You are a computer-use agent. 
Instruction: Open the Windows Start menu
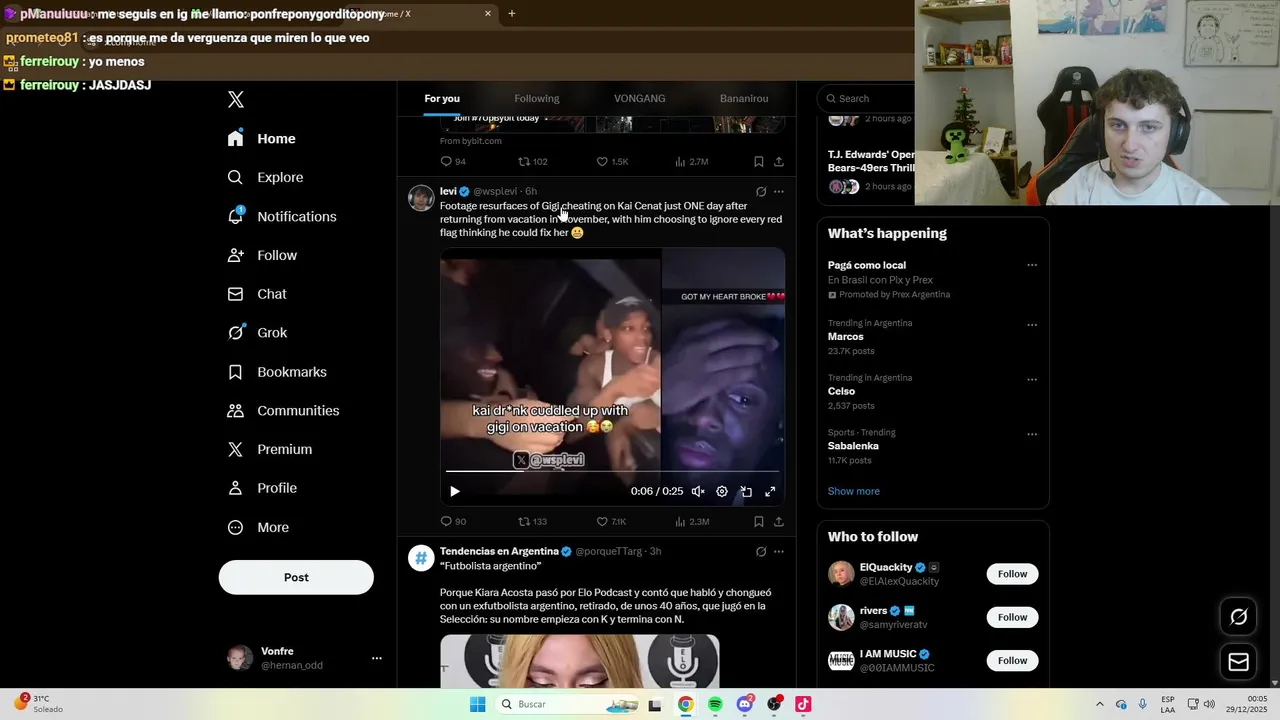tap(478, 704)
